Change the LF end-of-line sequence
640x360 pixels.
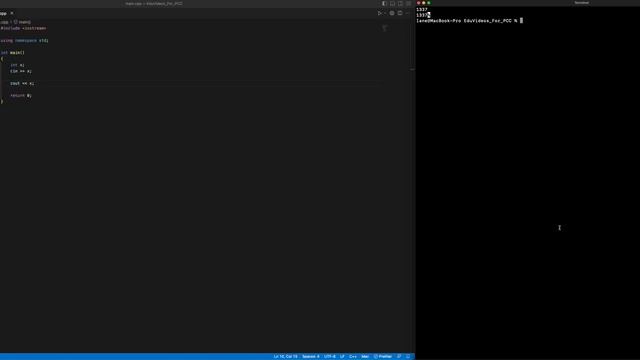(x=342, y=356)
